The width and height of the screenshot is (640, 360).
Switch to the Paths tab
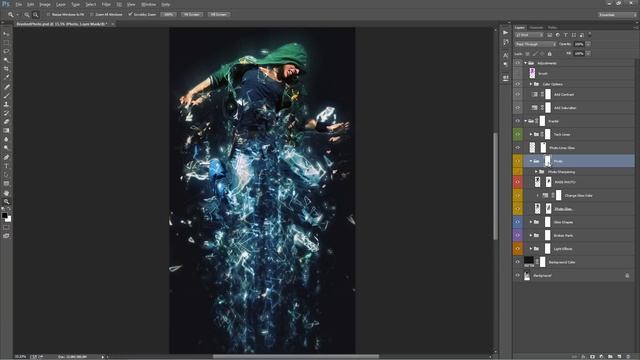[552, 28]
